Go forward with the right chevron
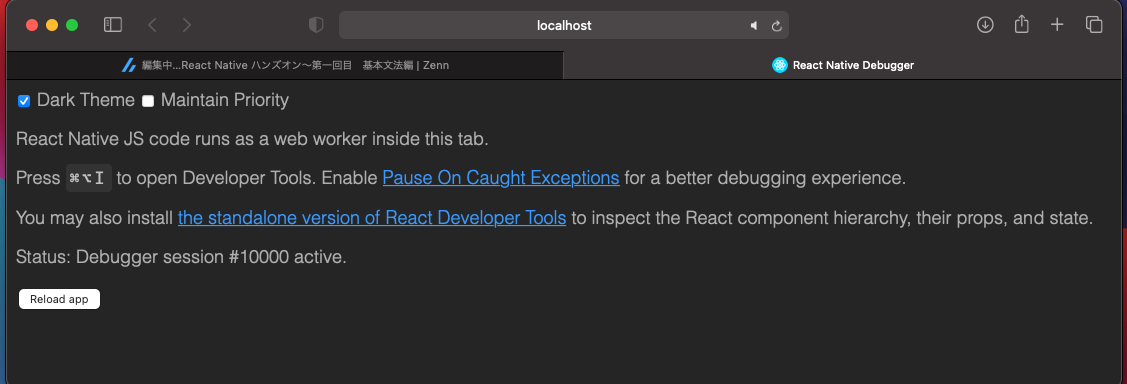The width and height of the screenshot is (1127, 384). pos(187,25)
